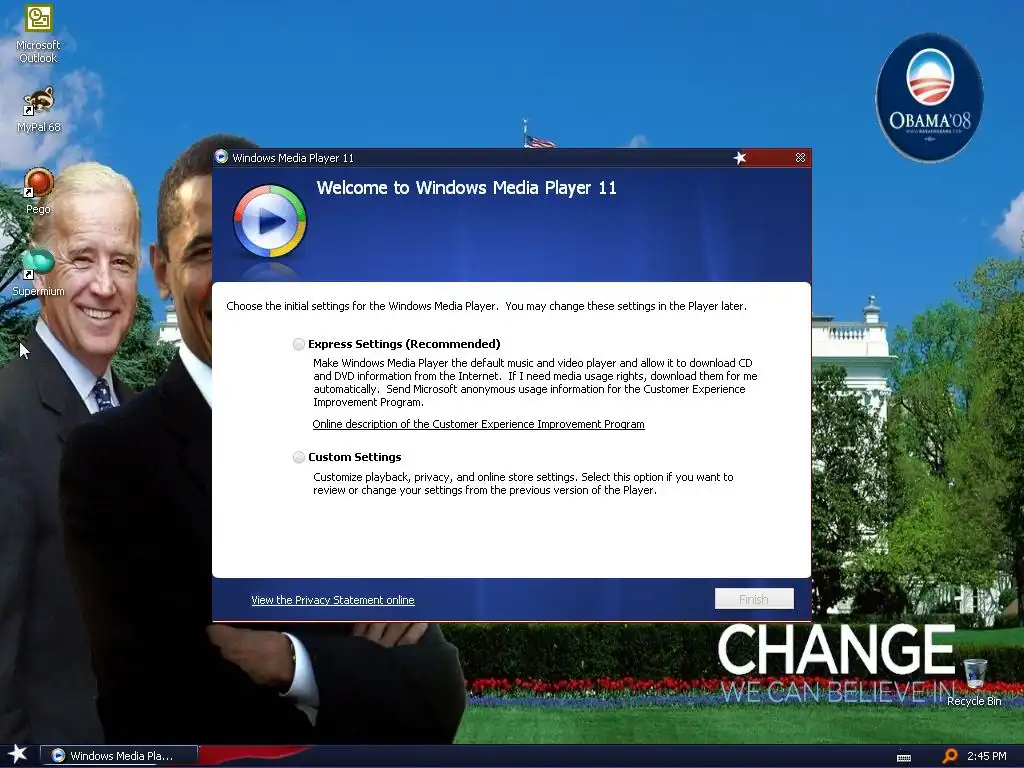This screenshot has height=768, width=1024.
Task: Click the 2:45 PM clock
Action: coord(986,756)
